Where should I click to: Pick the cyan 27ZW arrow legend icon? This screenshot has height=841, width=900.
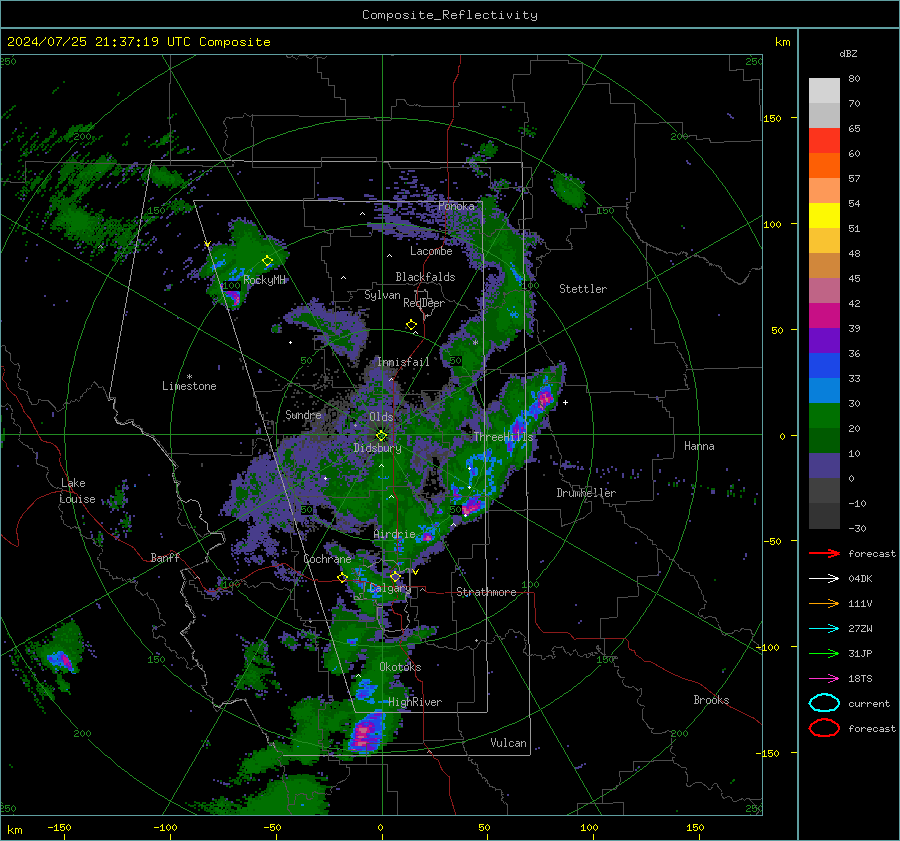pos(824,629)
